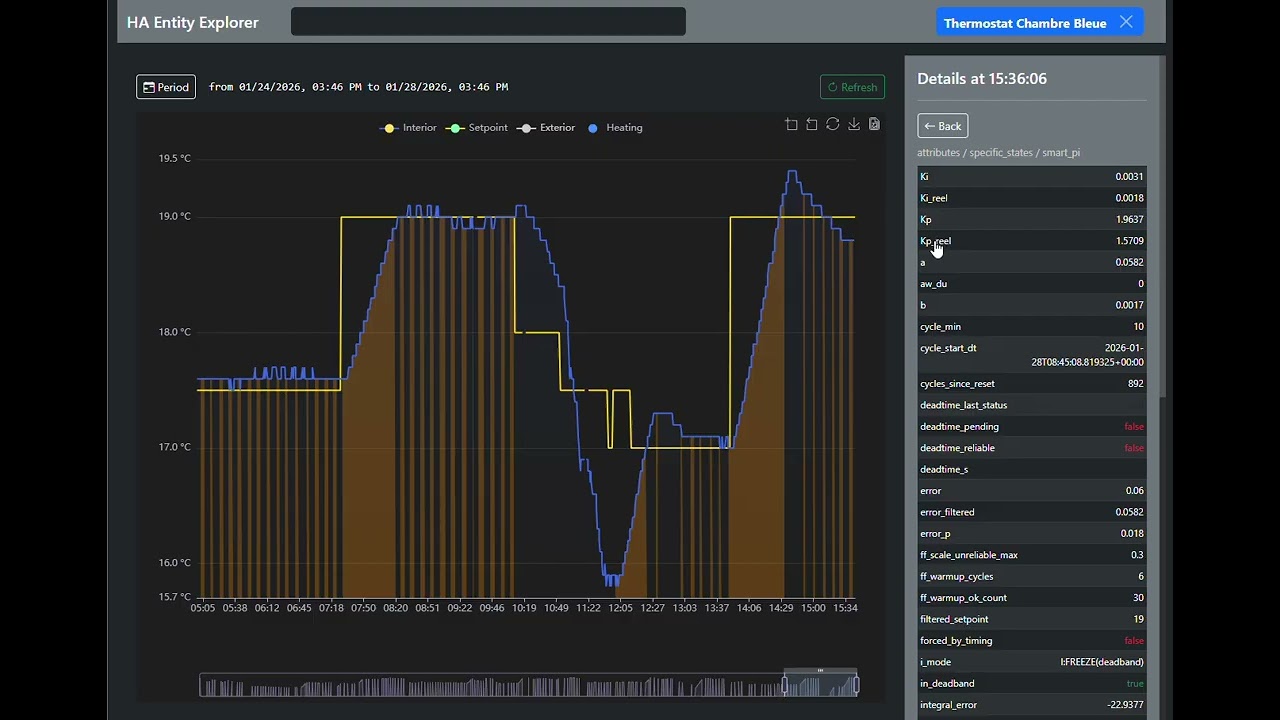Toggle the Exterior series in the legend
The height and width of the screenshot is (720, 1280).
(547, 128)
